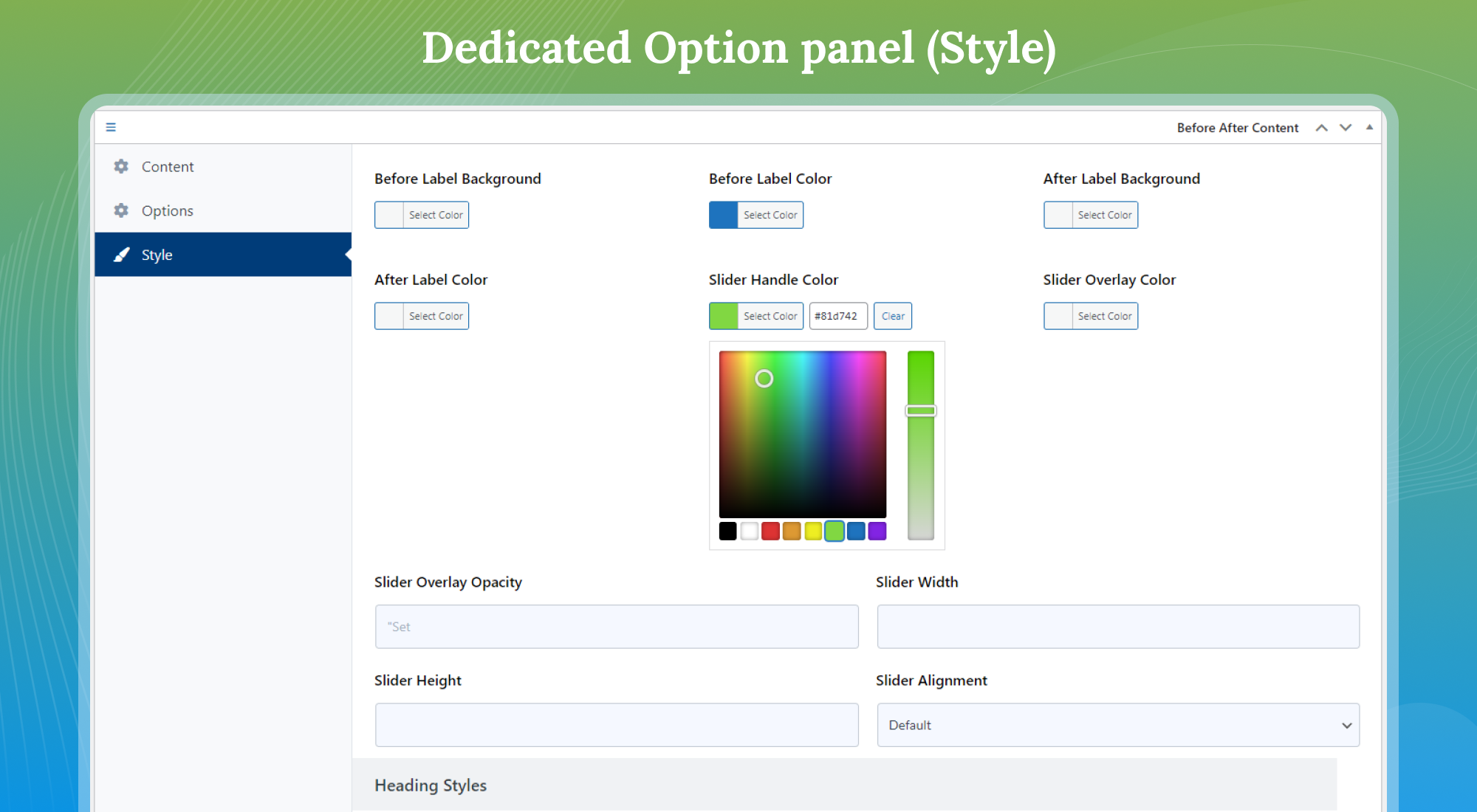Click the blue Before Label Color swatch

[723, 215]
